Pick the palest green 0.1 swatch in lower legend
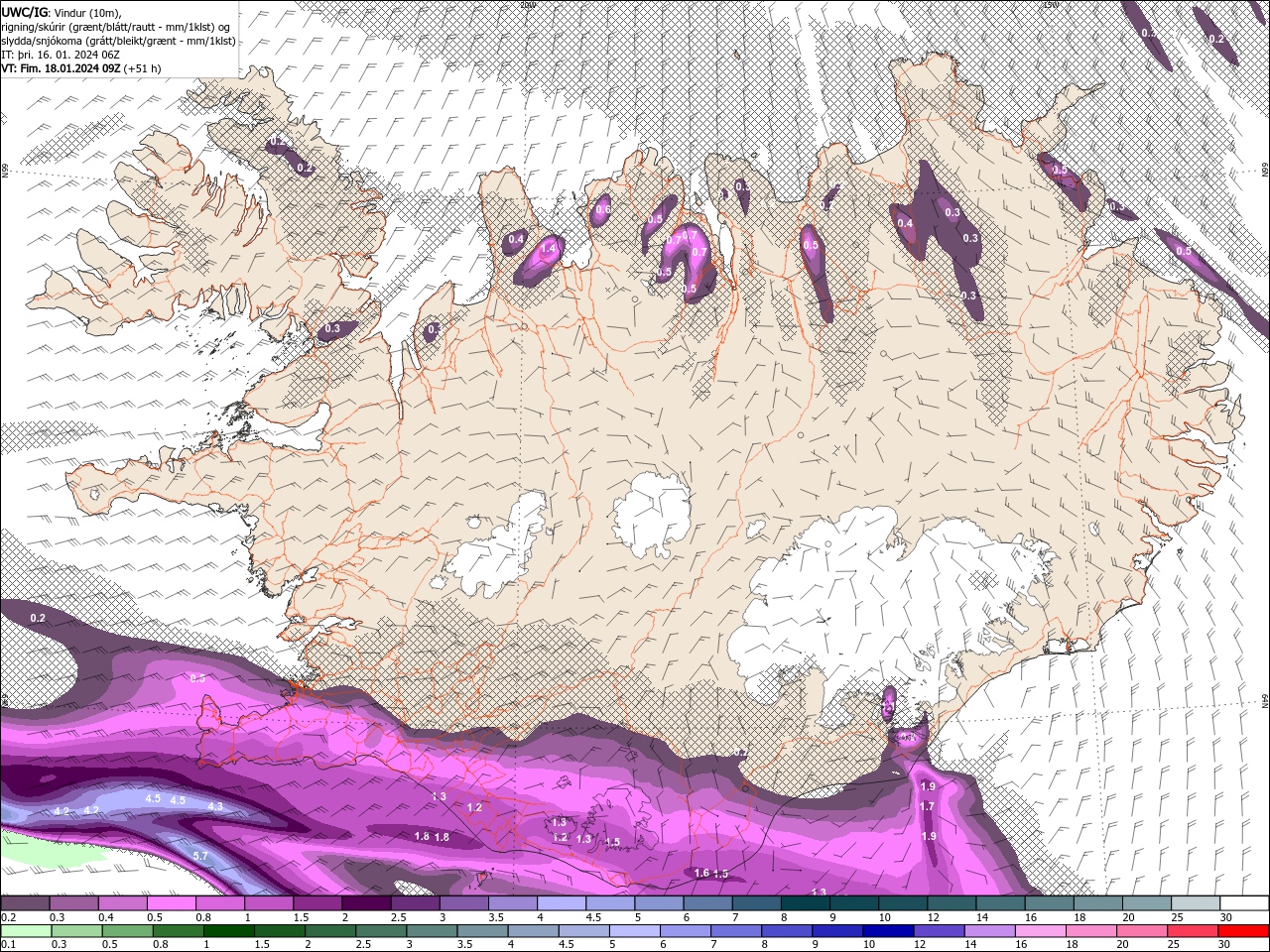This screenshot has height=952, width=1270. [x=25, y=930]
